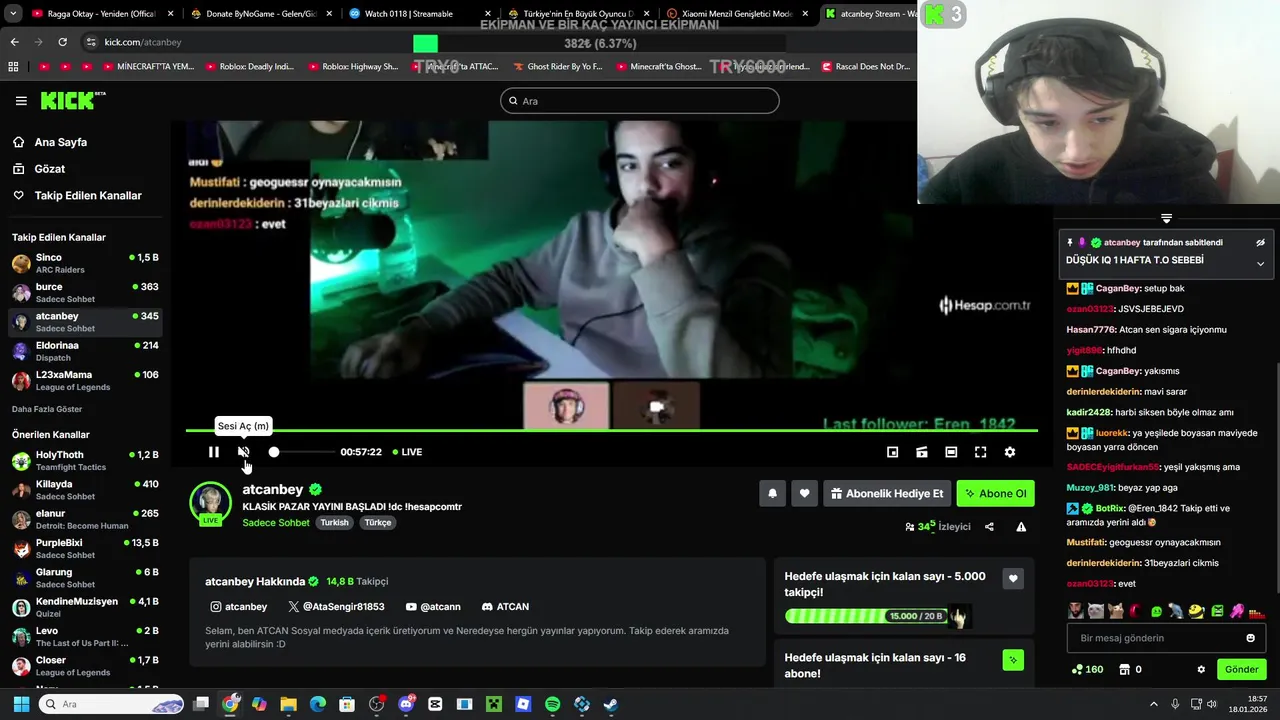Gift a subscription with Abonelik Hediye Et
1280x720 pixels.
(x=887, y=493)
